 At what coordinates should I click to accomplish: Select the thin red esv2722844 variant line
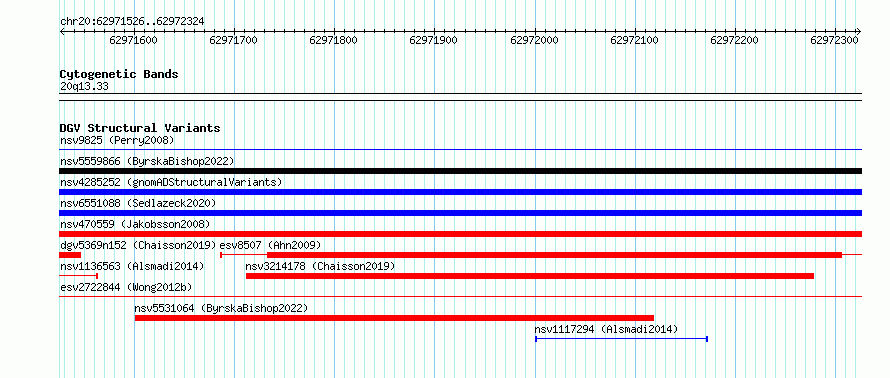(460, 296)
